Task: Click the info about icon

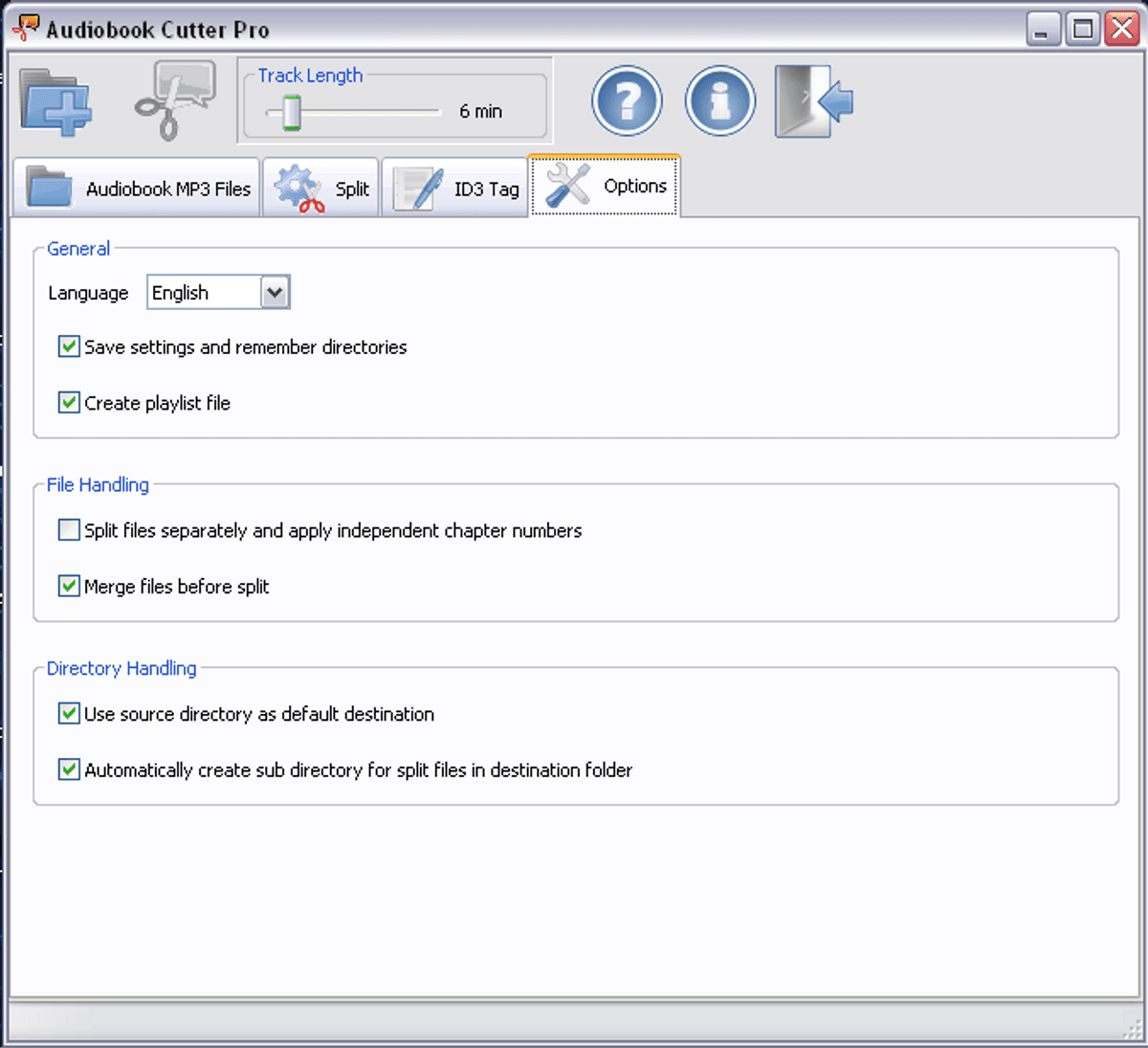Action: coord(719,101)
